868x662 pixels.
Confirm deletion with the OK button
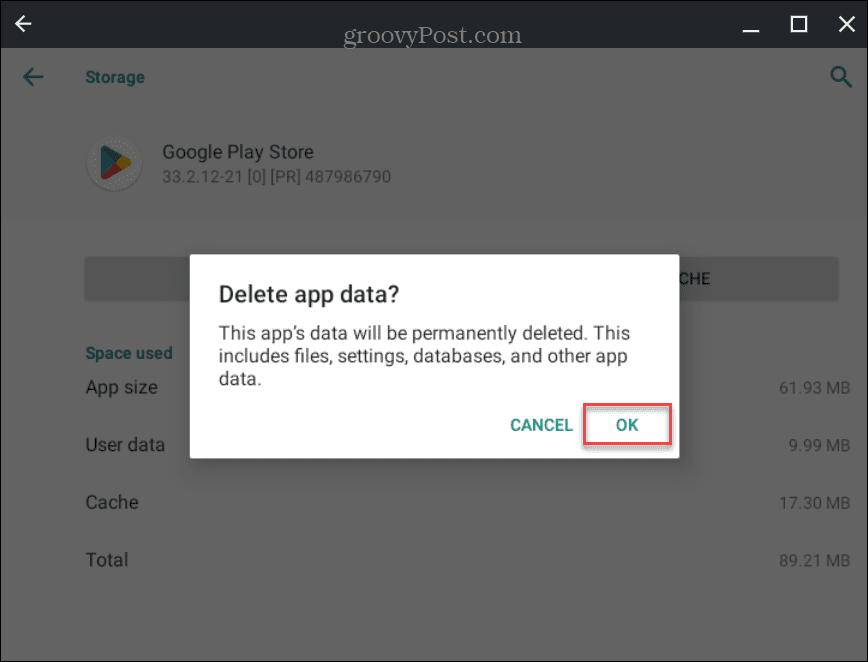[x=627, y=425]
